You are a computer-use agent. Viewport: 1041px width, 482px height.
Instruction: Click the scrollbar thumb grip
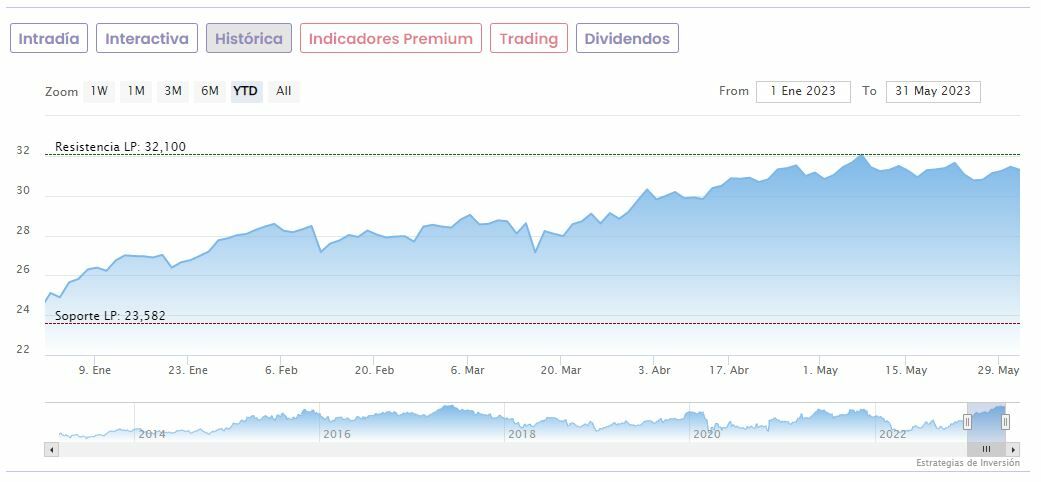(986, 450)
